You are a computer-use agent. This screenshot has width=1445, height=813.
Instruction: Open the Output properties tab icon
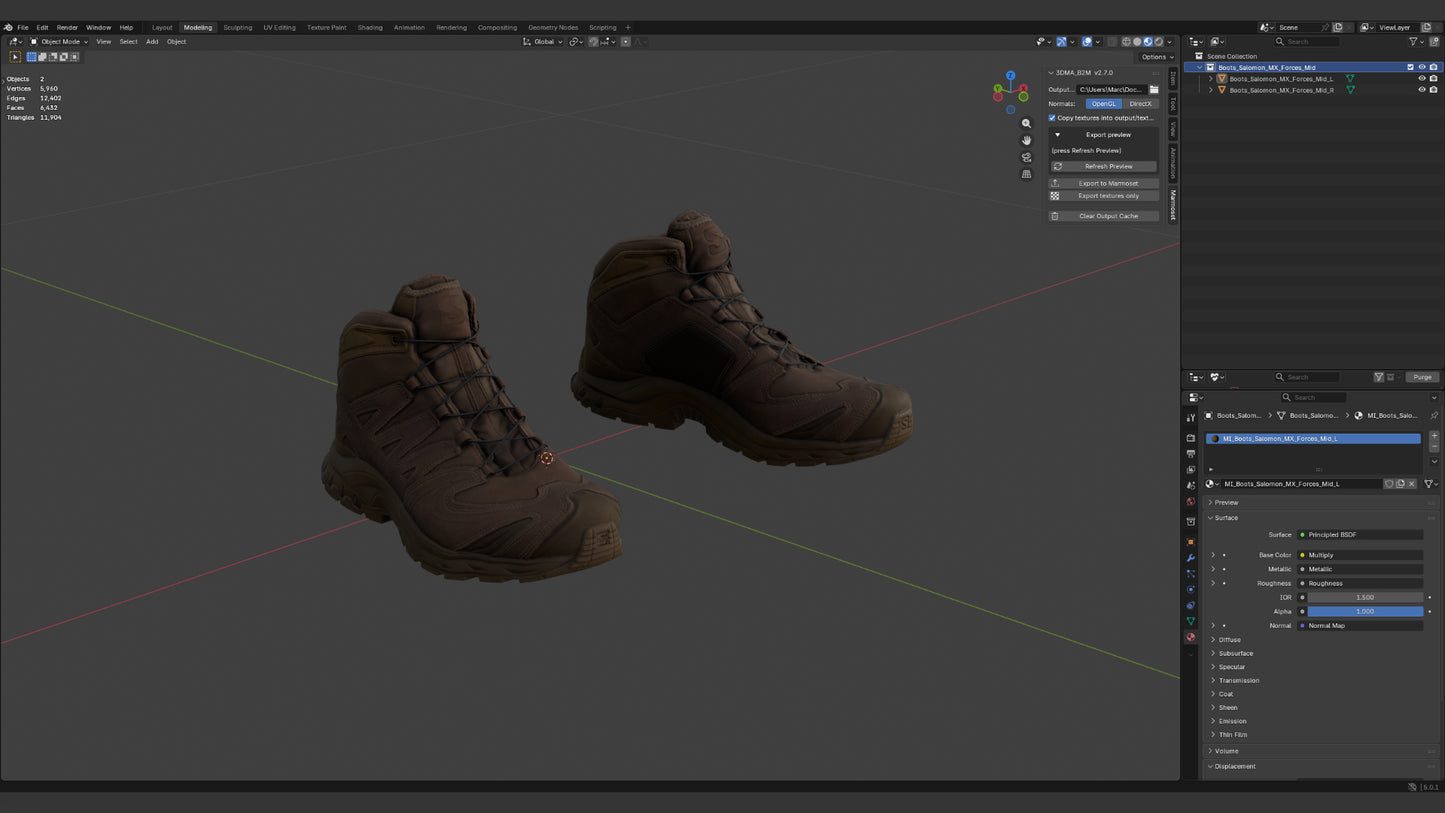click(x=1191, y=454)
